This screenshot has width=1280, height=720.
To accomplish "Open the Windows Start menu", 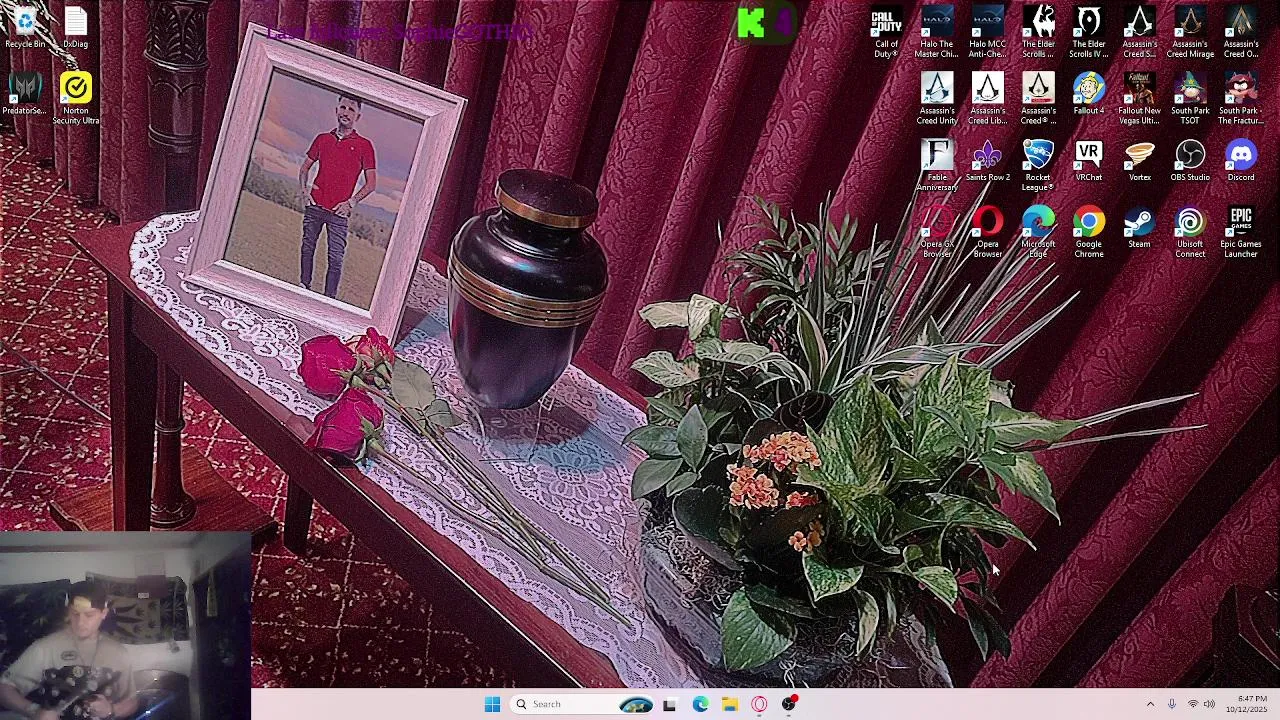I will tap(492, 704).
